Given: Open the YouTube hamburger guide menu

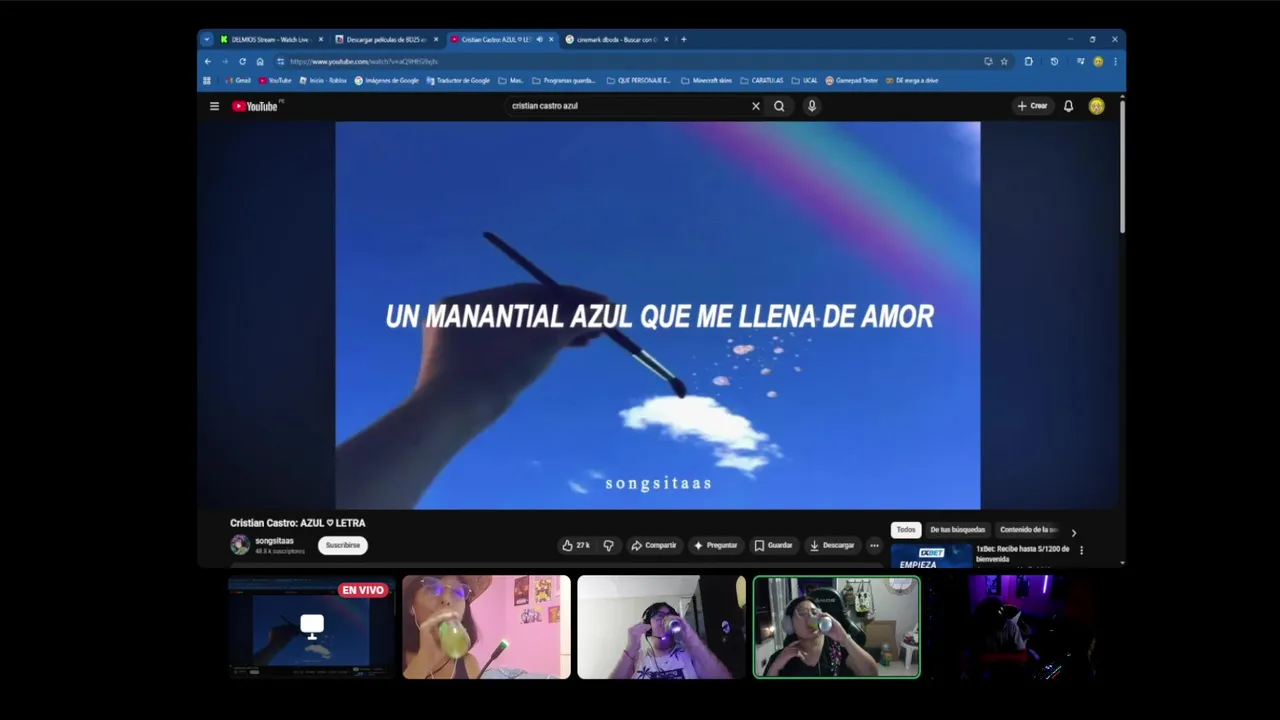Looking at the screenshot, I should pos(214,106).
